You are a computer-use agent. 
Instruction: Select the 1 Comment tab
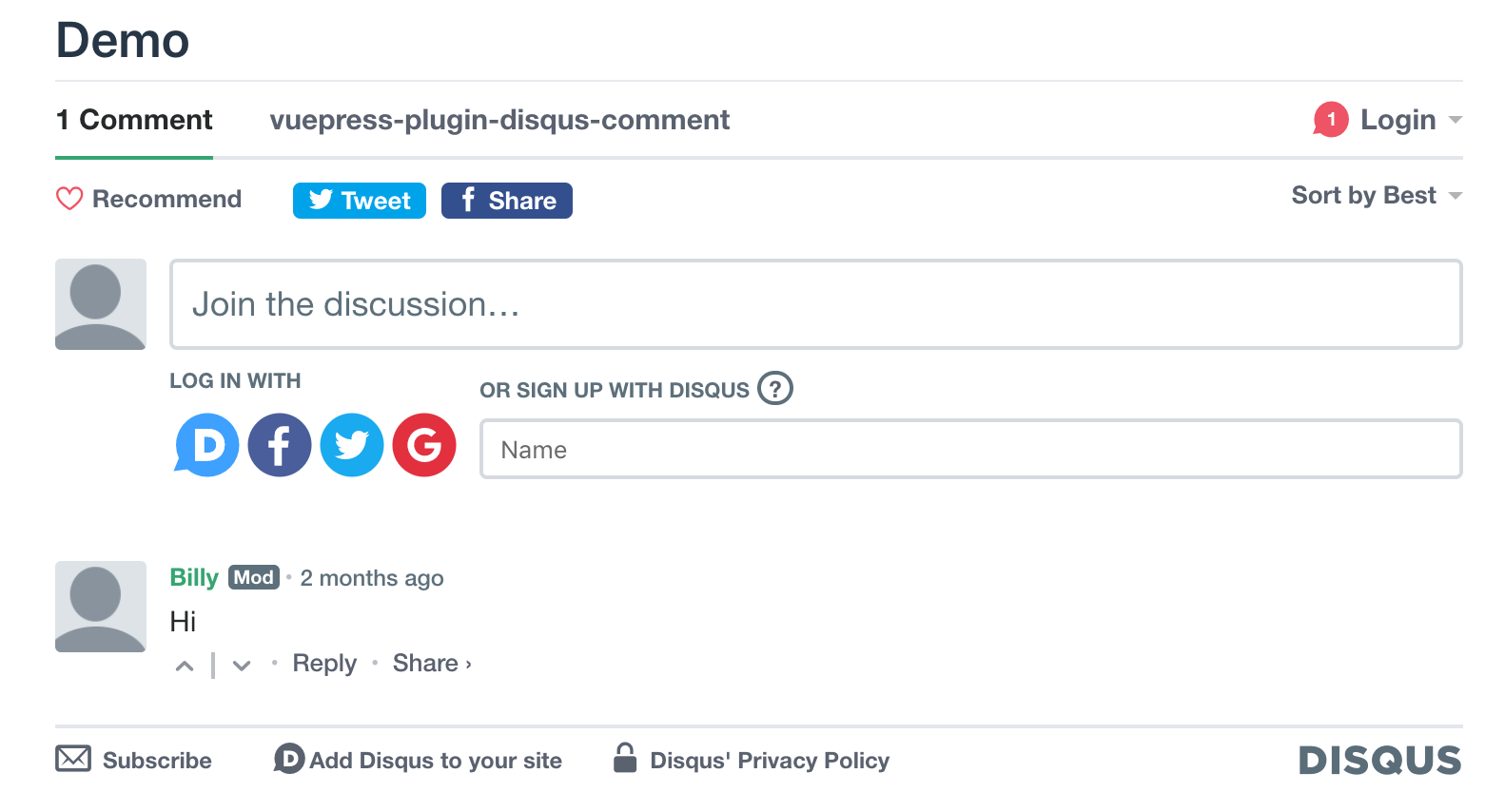[134, 121]
